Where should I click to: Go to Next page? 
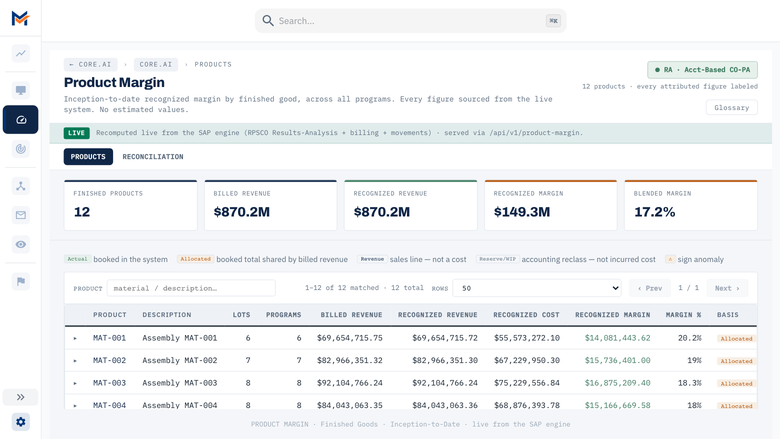tap(727, 288)
